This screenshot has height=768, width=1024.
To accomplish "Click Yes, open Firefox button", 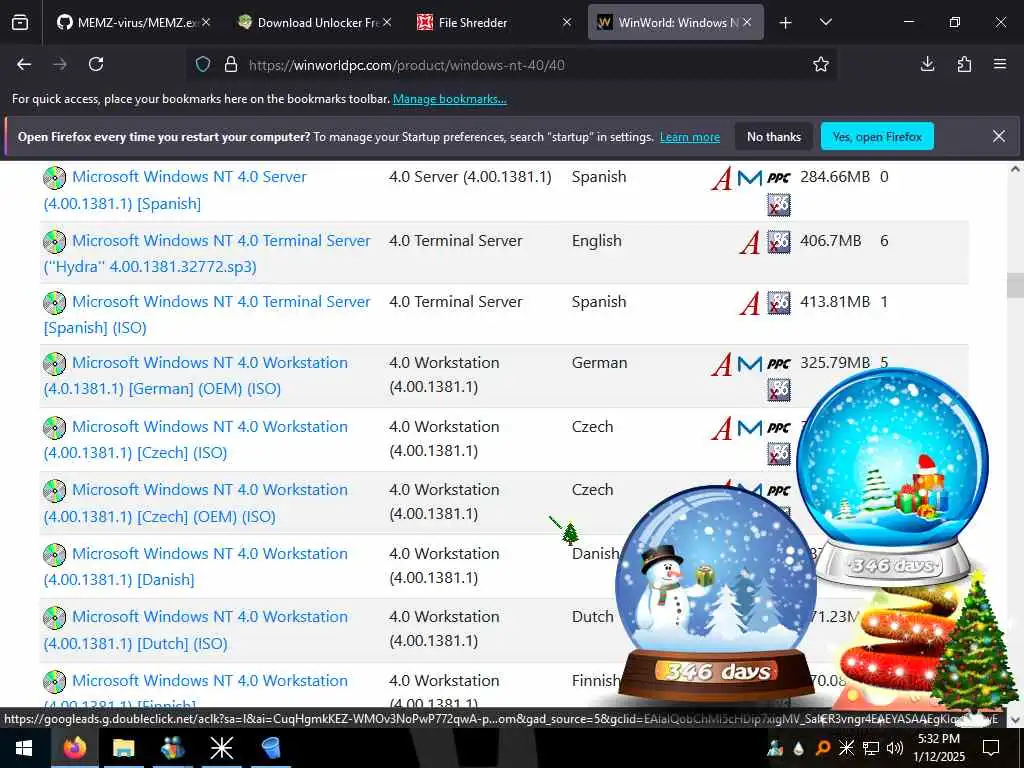I will (x=877, y=136).
